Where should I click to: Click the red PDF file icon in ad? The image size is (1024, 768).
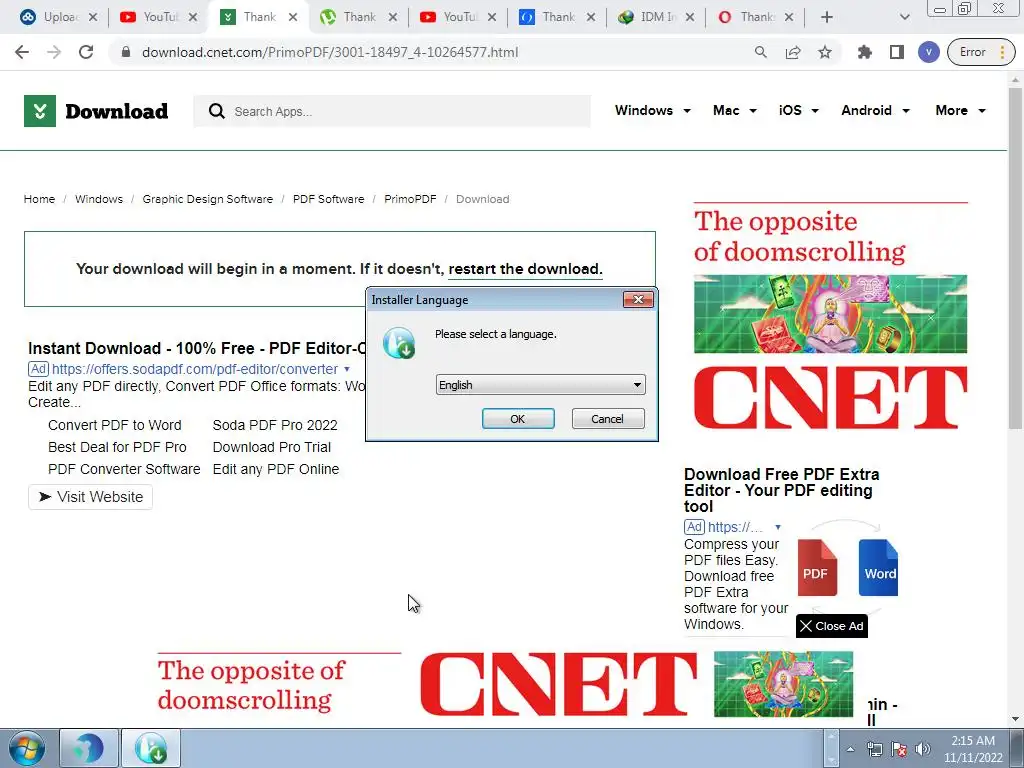[x=817, y=568]
